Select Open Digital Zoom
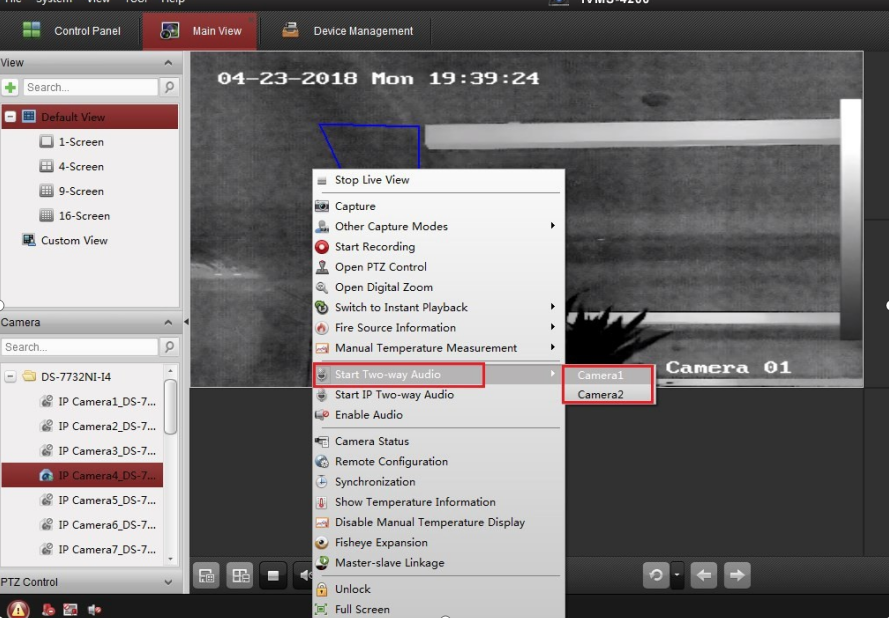 click(x=438, y=287)
